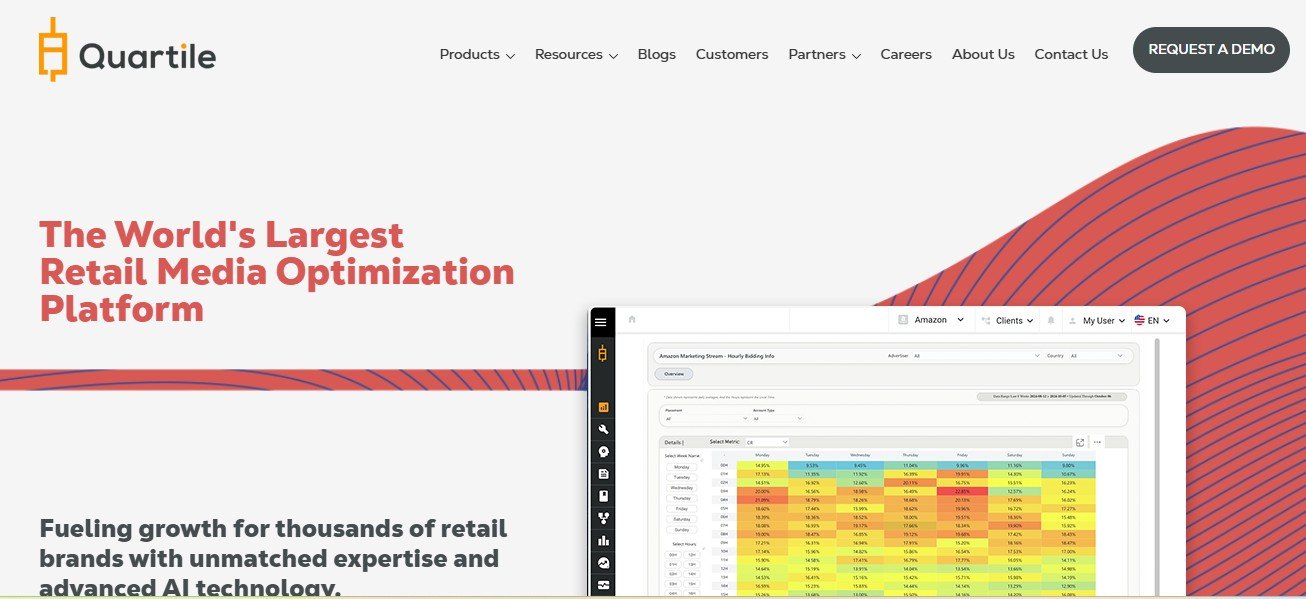Click the expand icon above the heatmap
Screen dimensions: 1306x599
pyautogui.click(x=1080, y=442)
